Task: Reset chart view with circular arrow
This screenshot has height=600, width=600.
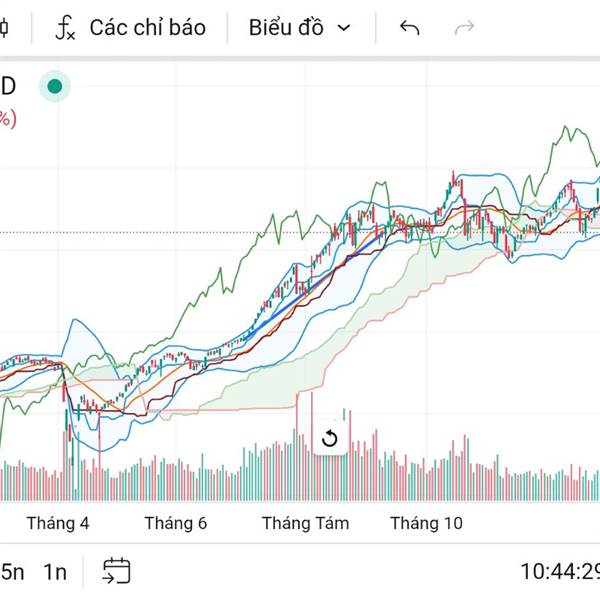Action: (330, 438)
